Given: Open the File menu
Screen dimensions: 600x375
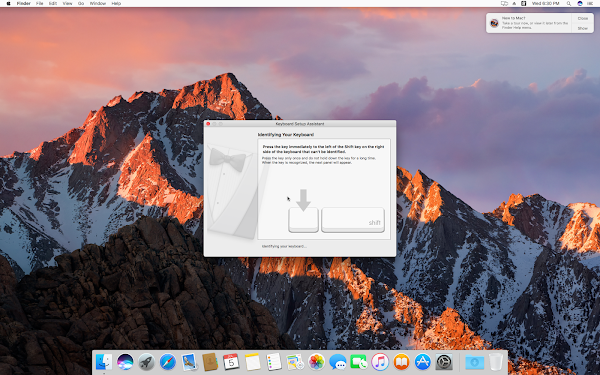Looking at the screenshot, I should [x=39, y=3].
